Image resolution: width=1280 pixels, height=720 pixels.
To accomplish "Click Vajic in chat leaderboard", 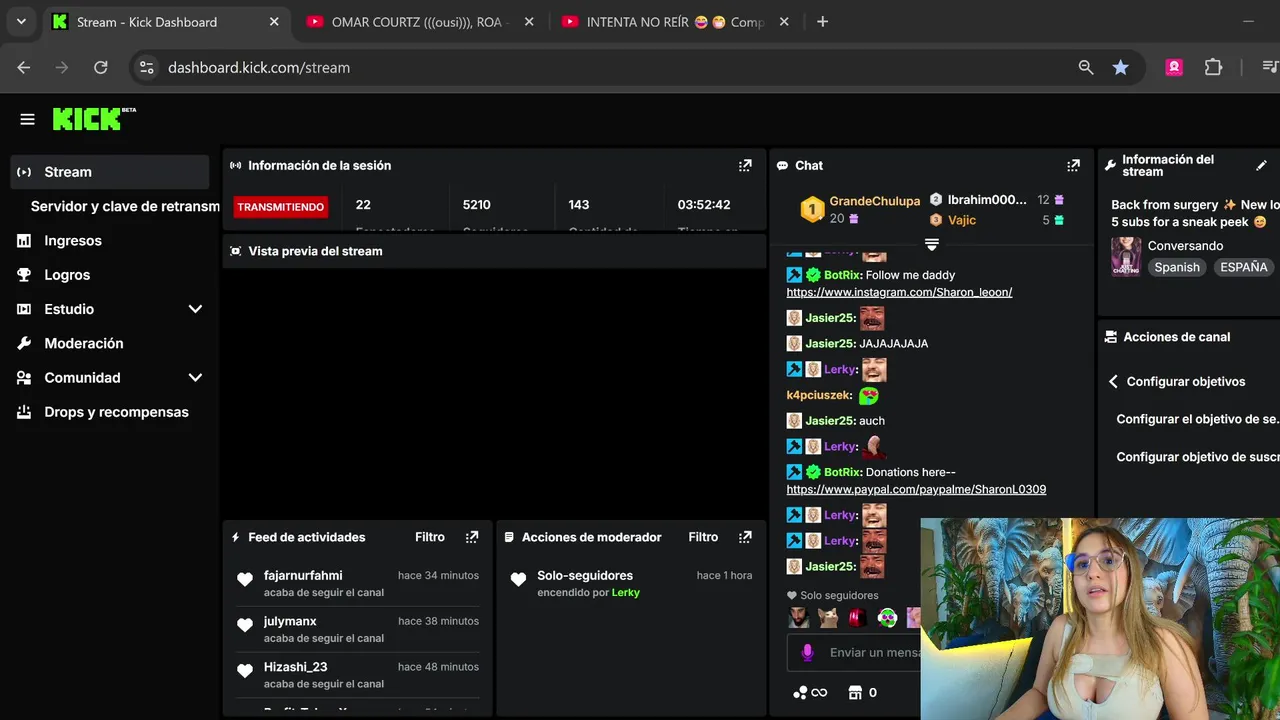I will [x=962, y=220].
